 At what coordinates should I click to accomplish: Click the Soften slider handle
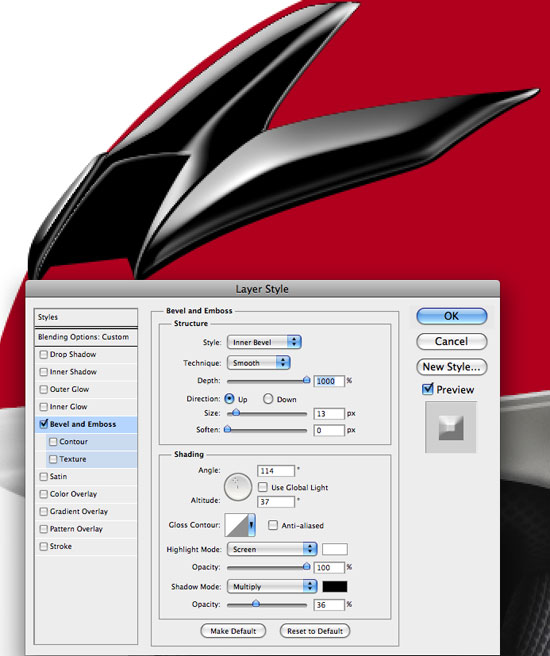pyautogui.click(x=228, y=429)
